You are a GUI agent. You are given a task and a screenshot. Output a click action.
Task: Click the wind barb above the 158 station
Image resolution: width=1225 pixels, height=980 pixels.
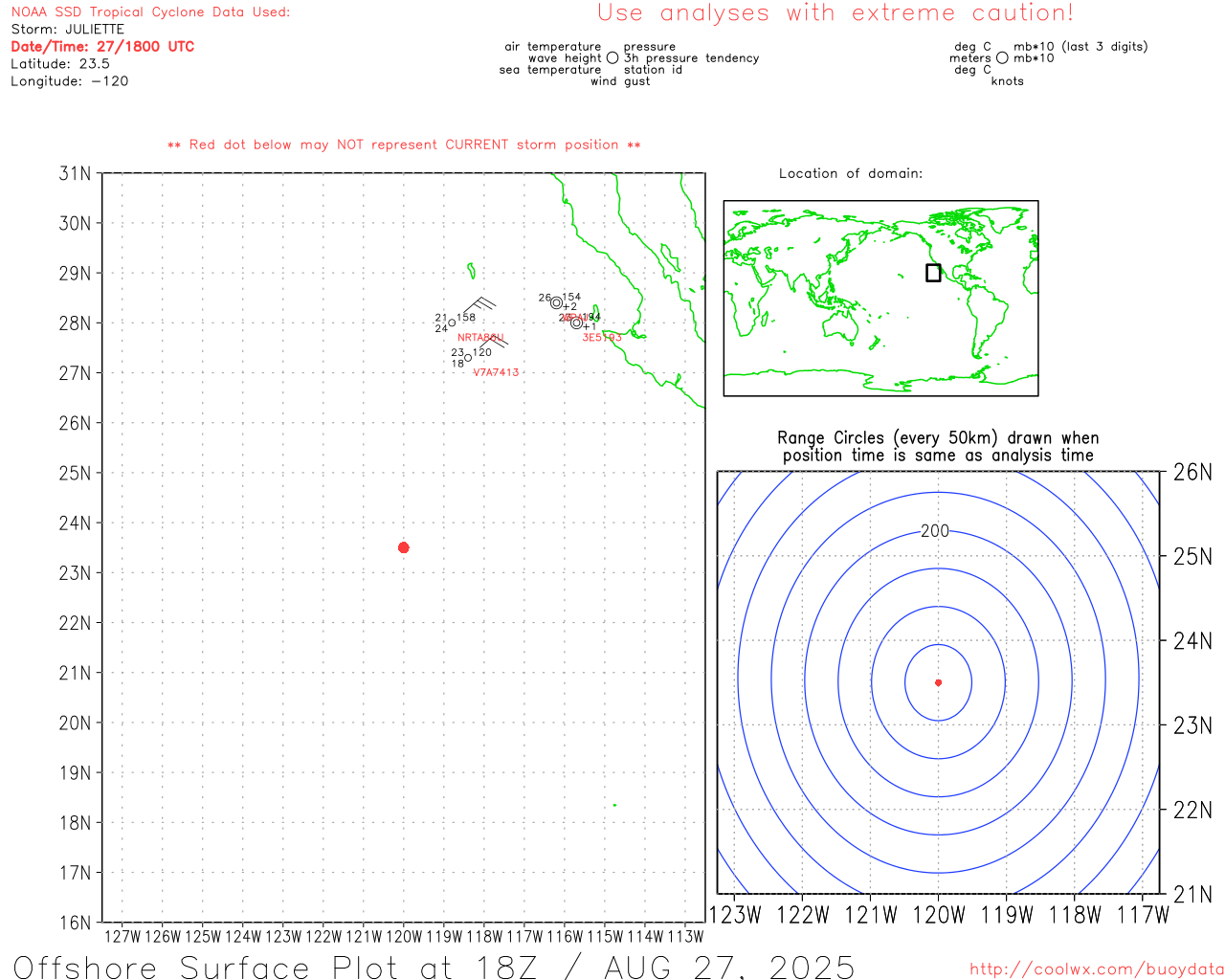pos(480,305)
